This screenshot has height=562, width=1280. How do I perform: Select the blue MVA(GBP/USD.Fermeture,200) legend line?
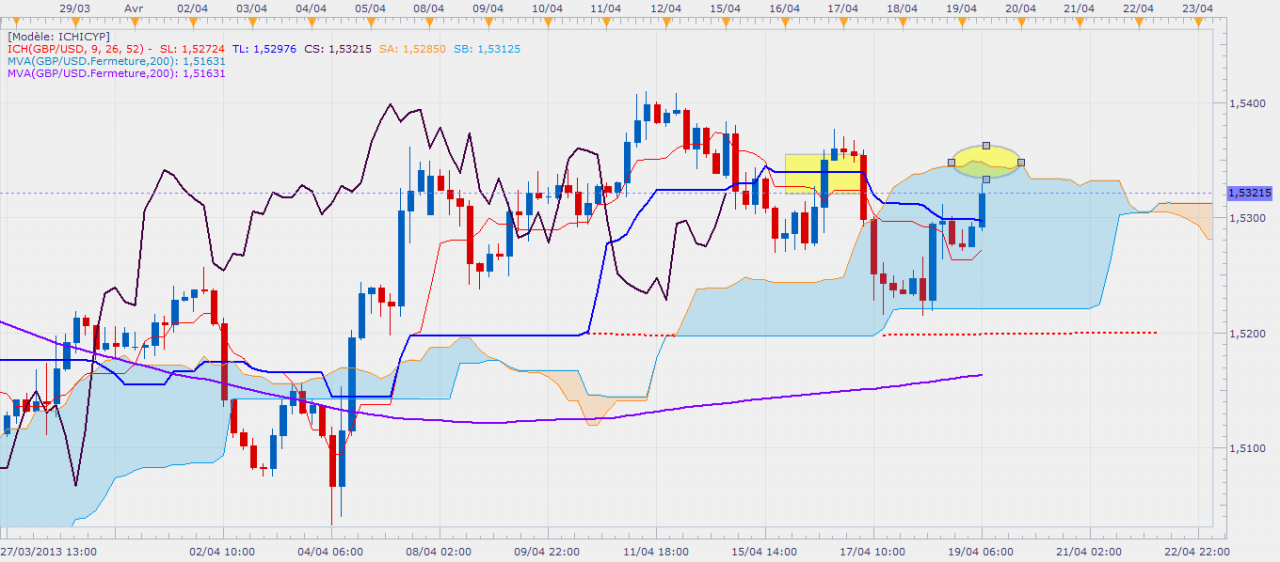coord(115,60)
